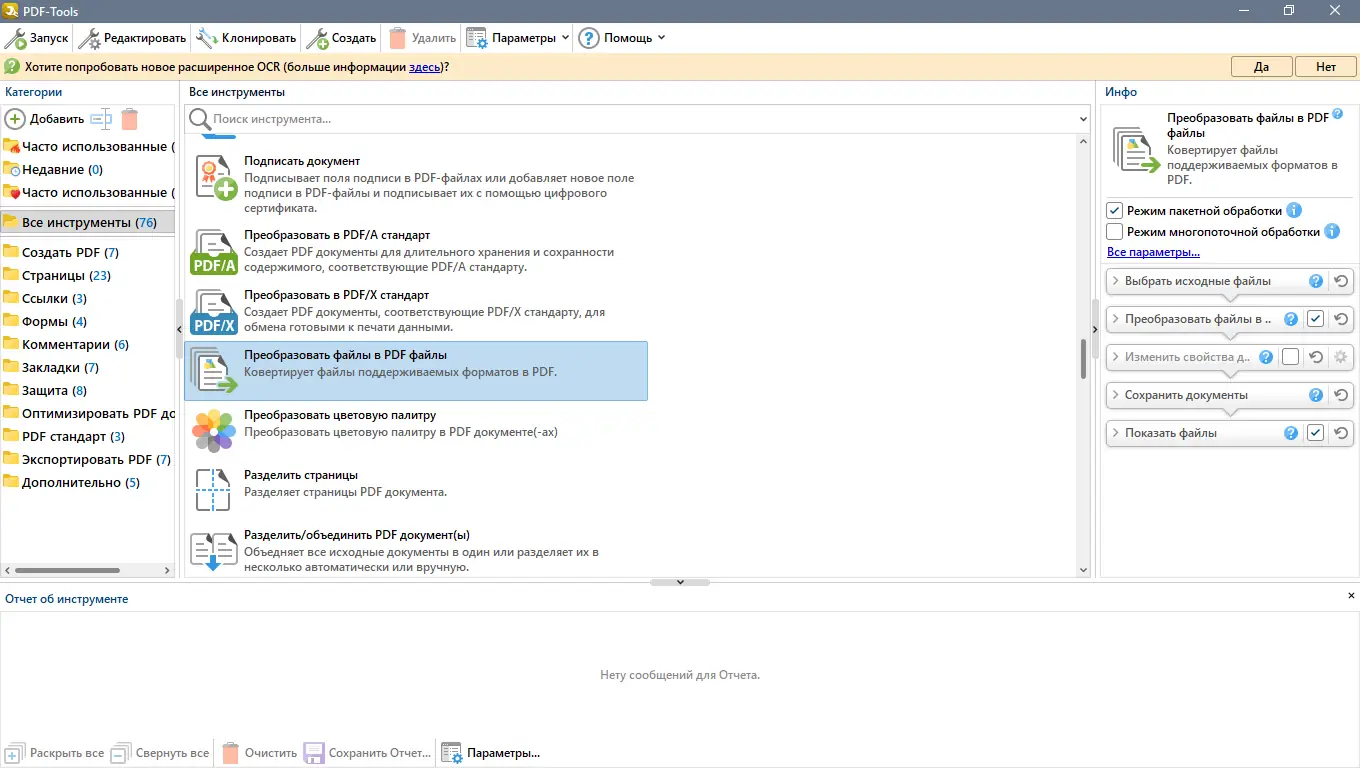Select the color palette conversion tool icon

214,431
